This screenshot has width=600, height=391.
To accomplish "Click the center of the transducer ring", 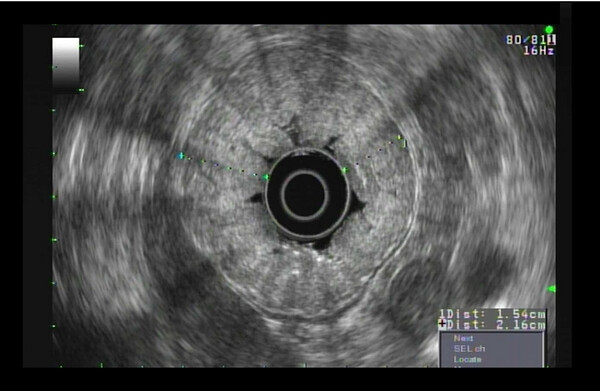I will coord(305,195).
